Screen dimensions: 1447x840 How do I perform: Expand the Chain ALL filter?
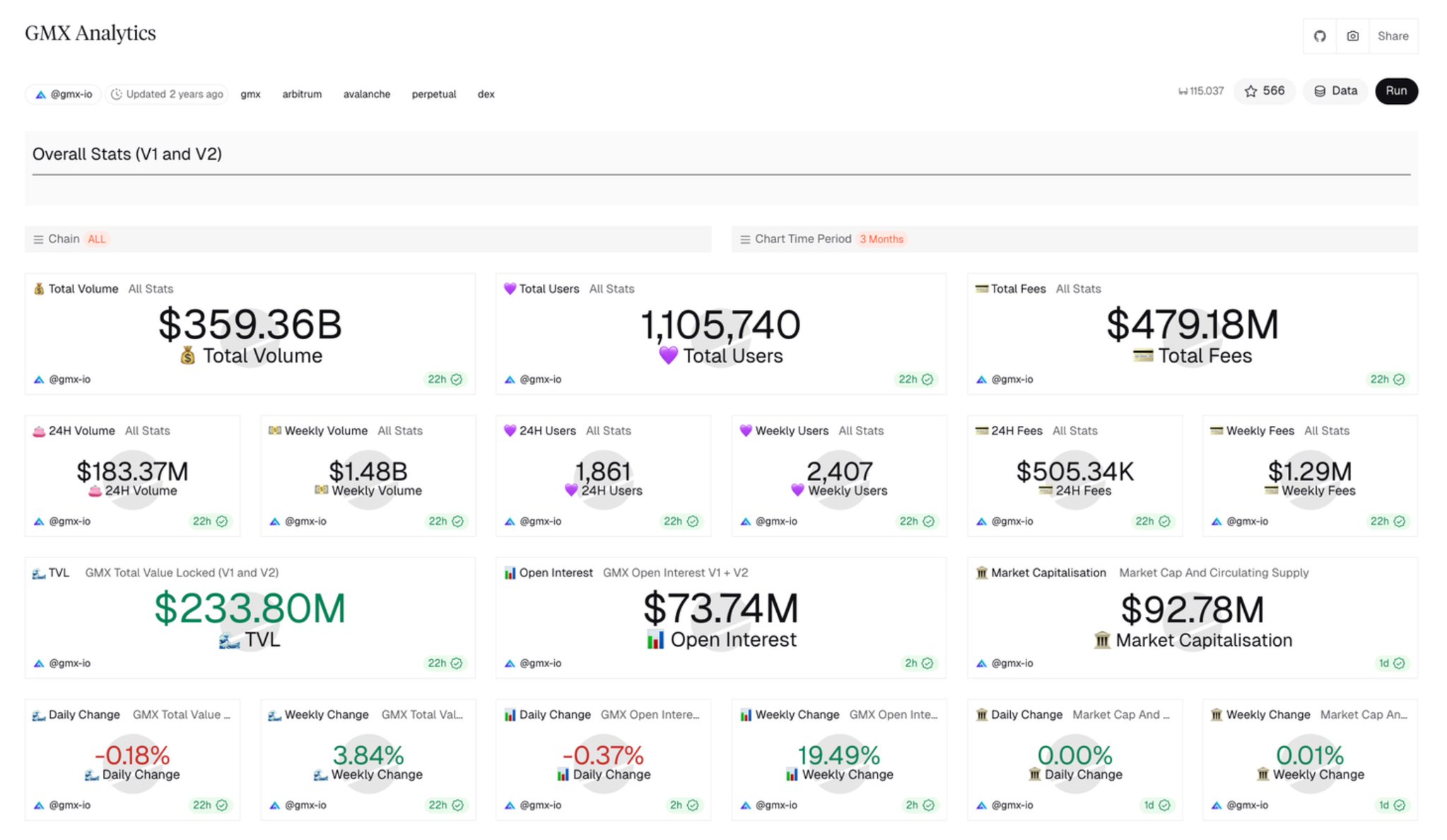(97, 239)
